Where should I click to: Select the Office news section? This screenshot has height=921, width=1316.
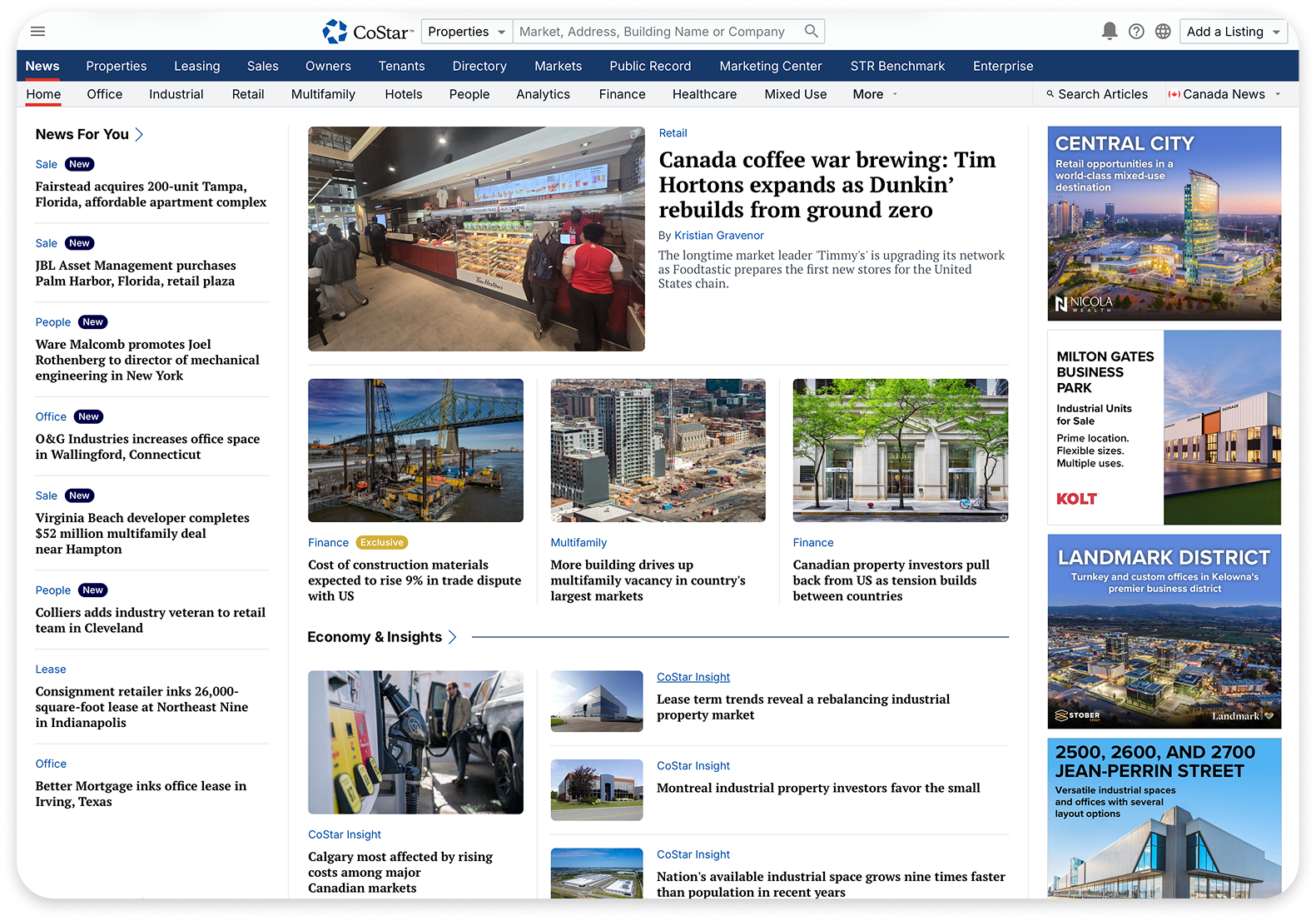(105, 94)
